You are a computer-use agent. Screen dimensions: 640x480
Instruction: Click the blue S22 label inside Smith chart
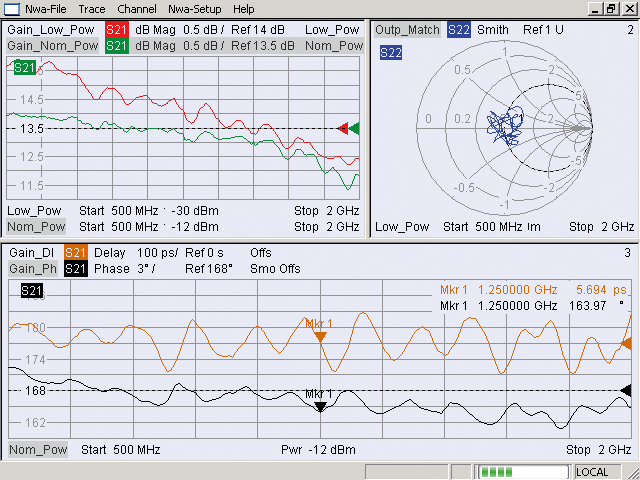[394, 51]
